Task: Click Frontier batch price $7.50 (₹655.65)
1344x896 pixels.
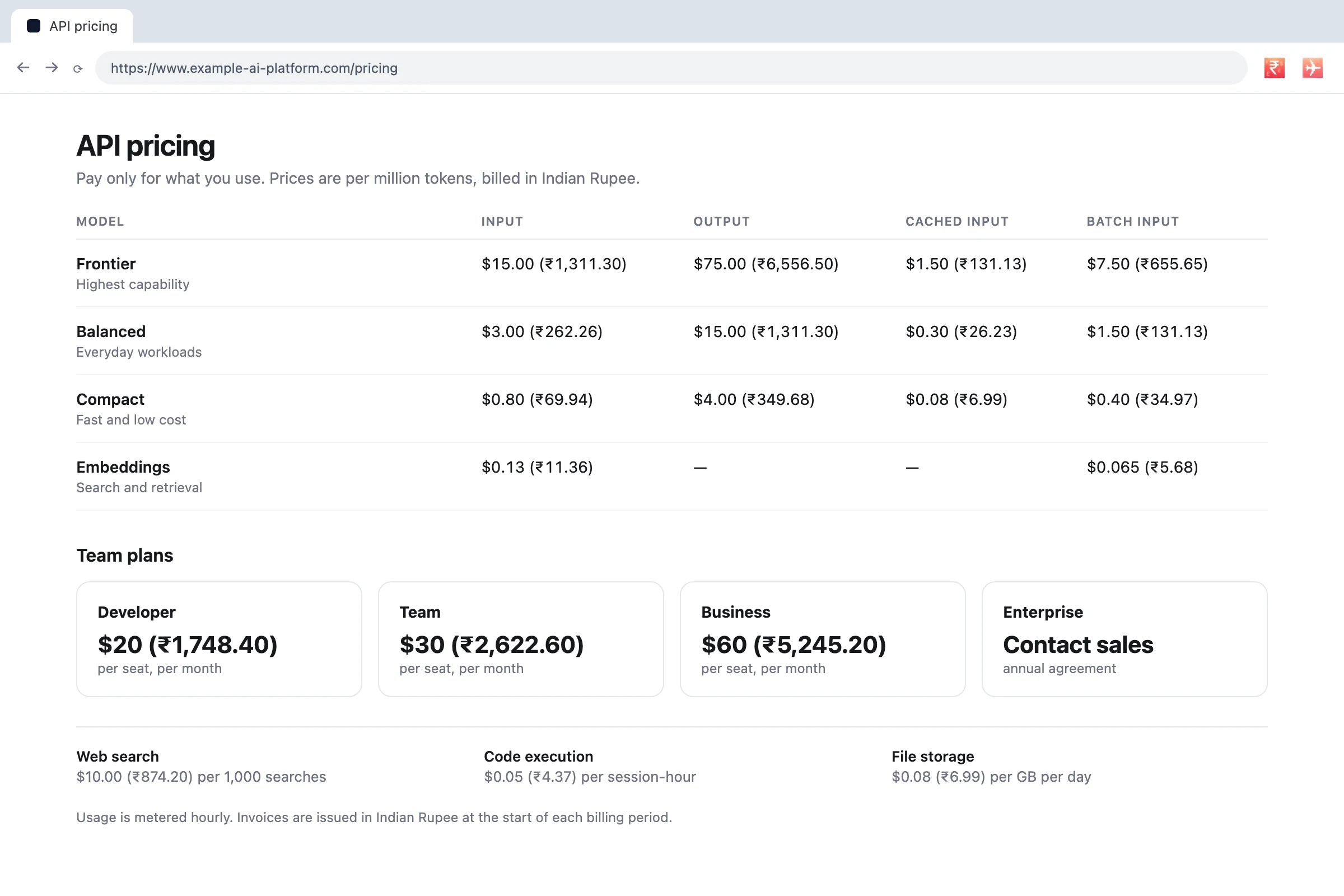Action: (1147, 263)
